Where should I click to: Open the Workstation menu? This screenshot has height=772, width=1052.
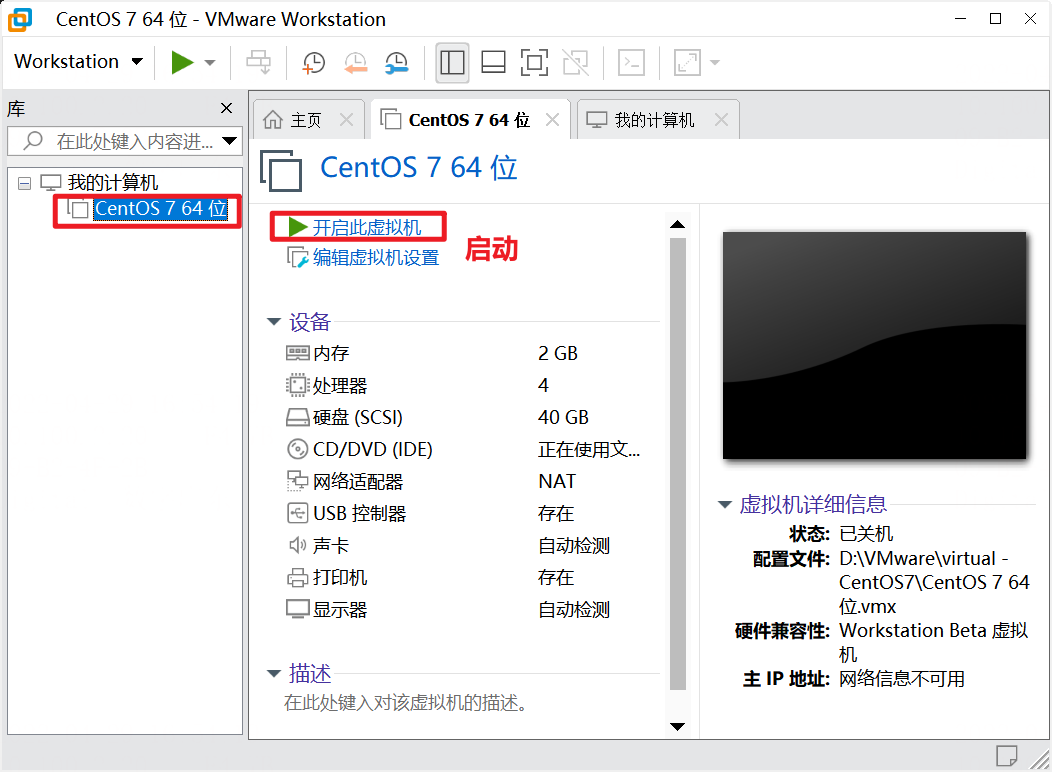[x=79, y=62]
